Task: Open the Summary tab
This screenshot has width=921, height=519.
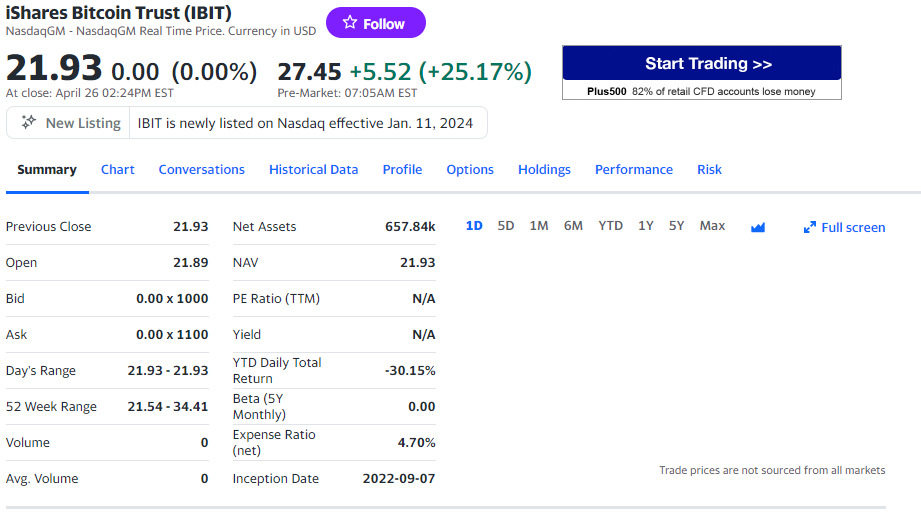Action: [x=47, y=170]
